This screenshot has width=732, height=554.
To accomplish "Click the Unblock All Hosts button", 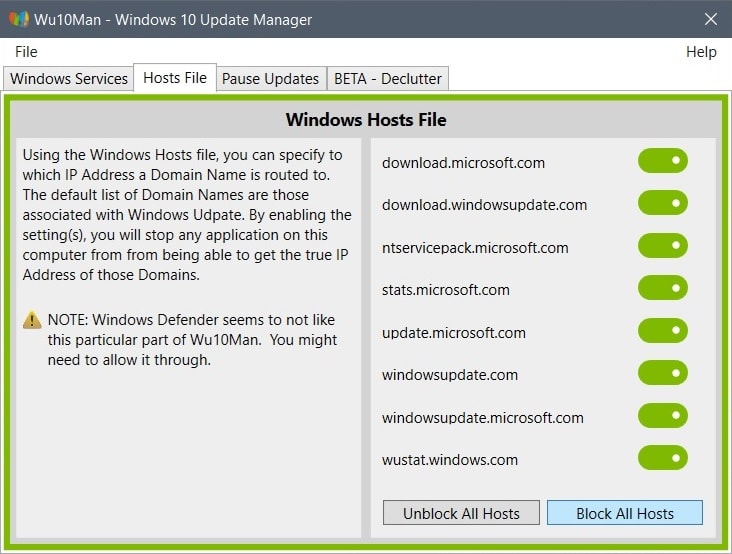I will point(461,513).
